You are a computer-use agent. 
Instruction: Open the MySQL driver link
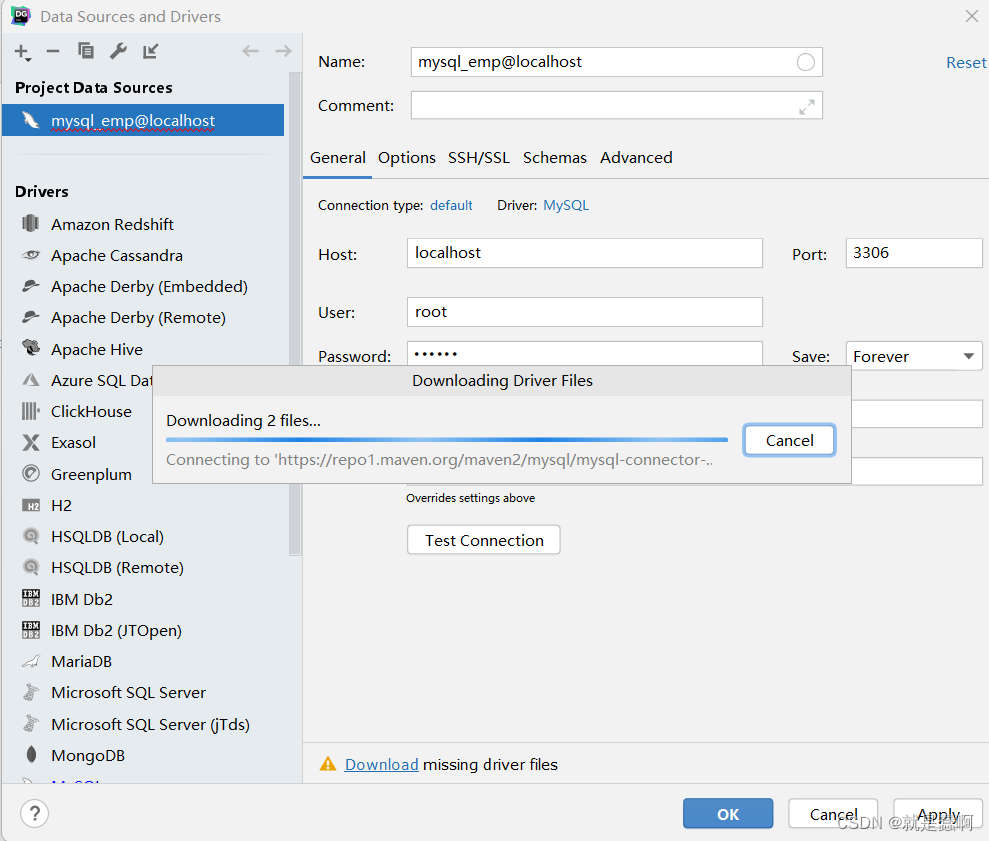(x=566, y=205)
